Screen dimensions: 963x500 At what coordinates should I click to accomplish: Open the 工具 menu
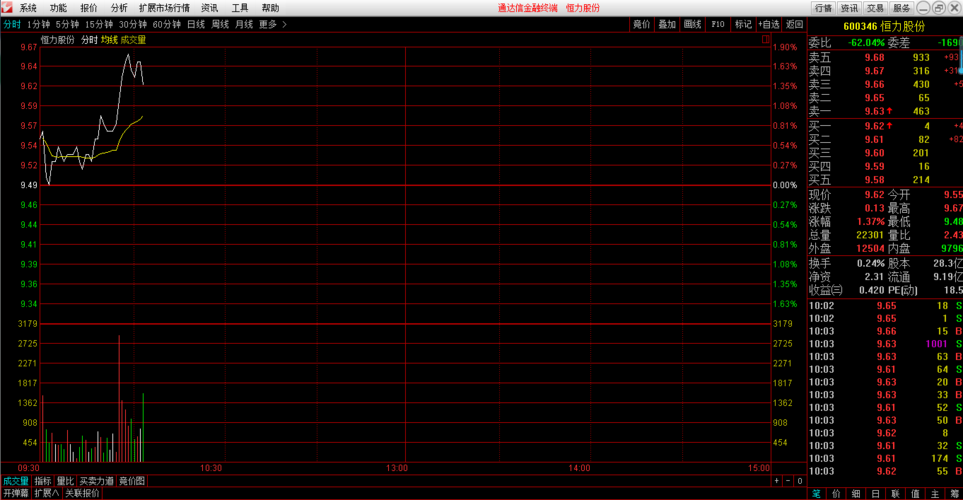(x=240, y=8)
